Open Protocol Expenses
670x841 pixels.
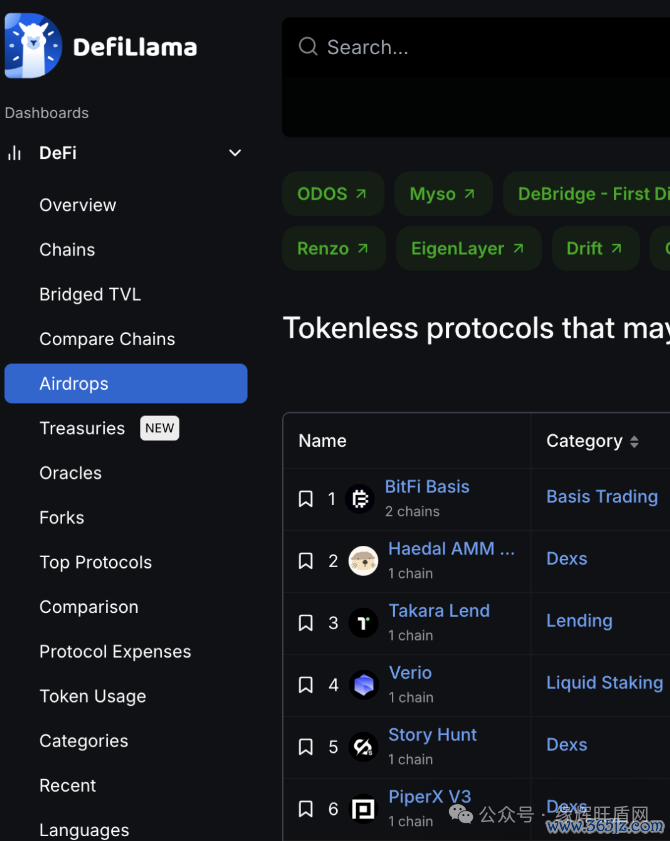[115, 652]
